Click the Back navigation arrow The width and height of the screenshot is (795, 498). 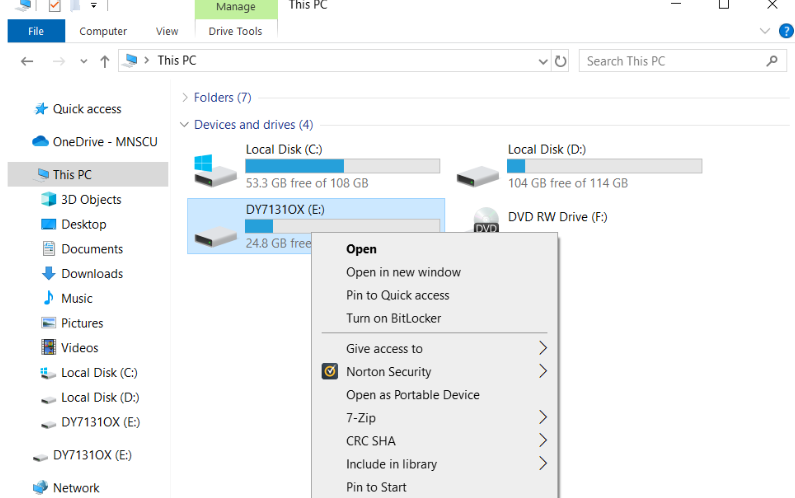27,61
